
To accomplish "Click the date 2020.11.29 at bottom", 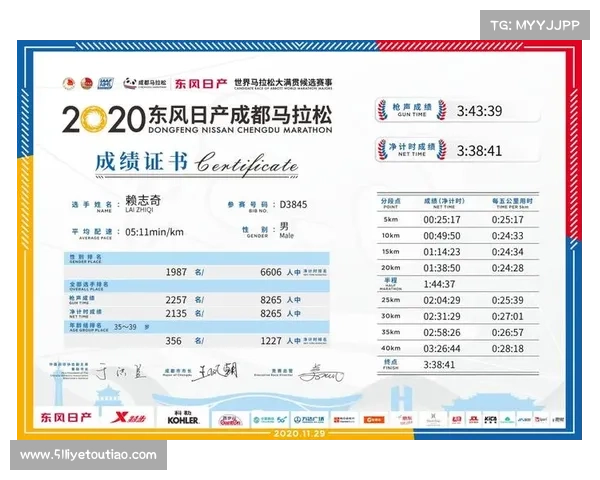I will (299, 434).
